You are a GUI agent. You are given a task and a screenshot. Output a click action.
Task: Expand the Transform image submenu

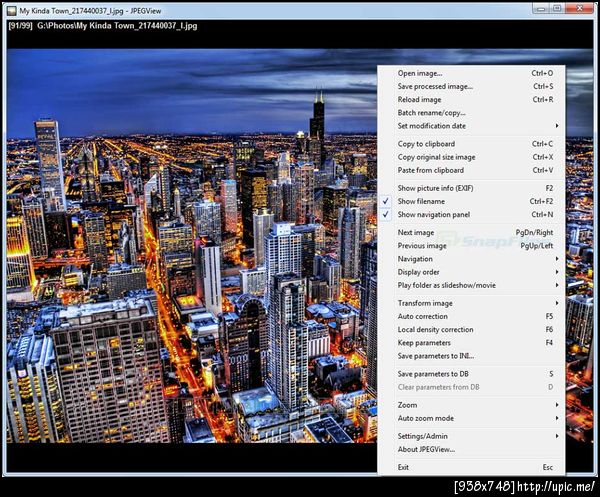tap(471, 303)
